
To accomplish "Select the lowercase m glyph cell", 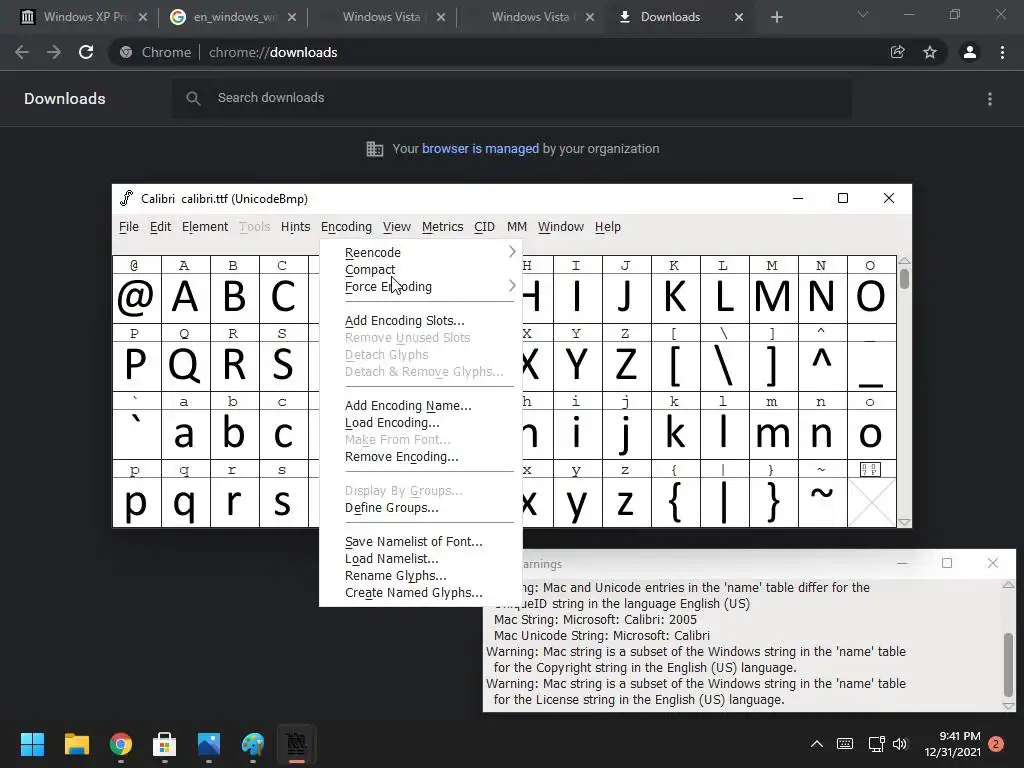I will [773, 434].
